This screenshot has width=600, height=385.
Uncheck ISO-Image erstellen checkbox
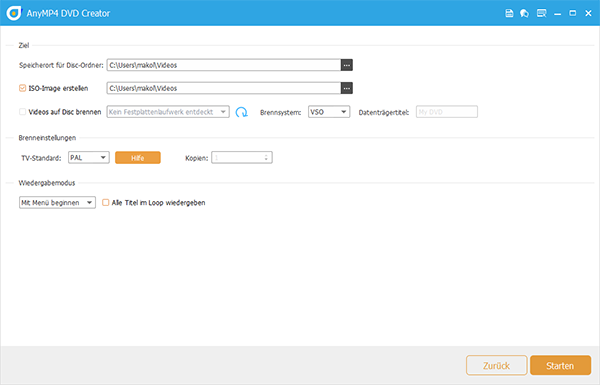[23, 88]
